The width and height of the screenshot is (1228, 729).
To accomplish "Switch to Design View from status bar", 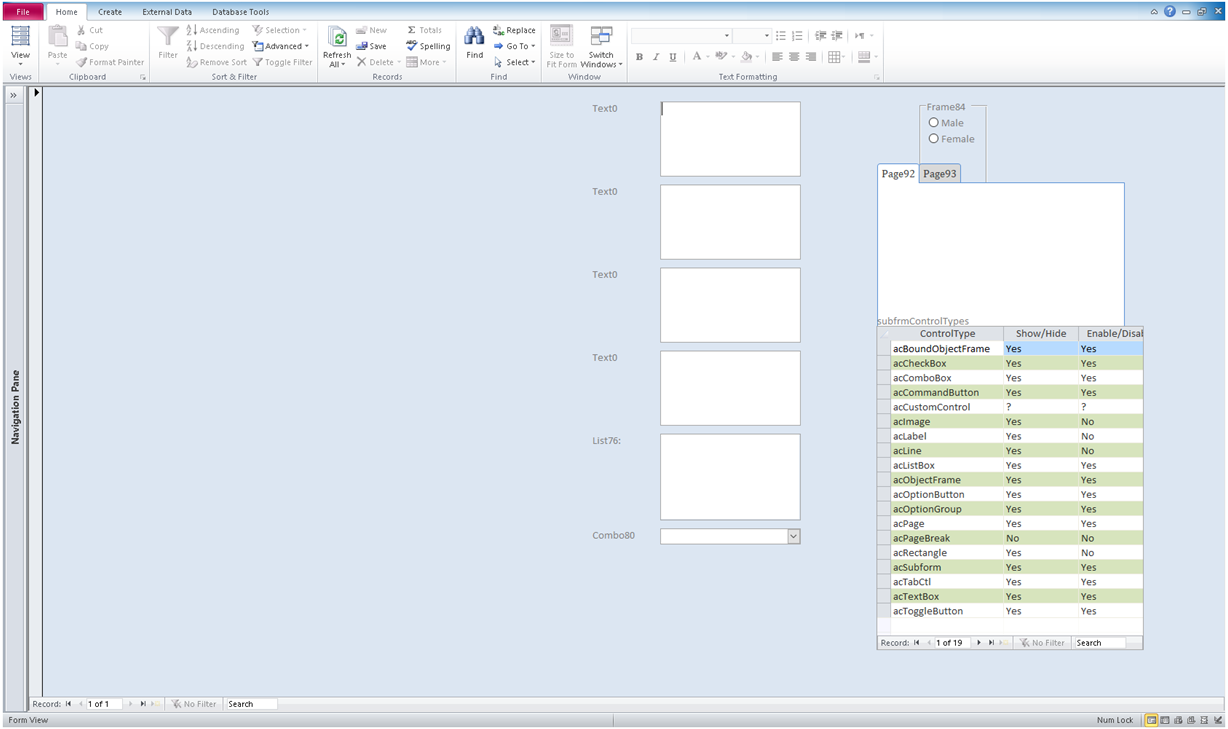I will pos(1217,720).
